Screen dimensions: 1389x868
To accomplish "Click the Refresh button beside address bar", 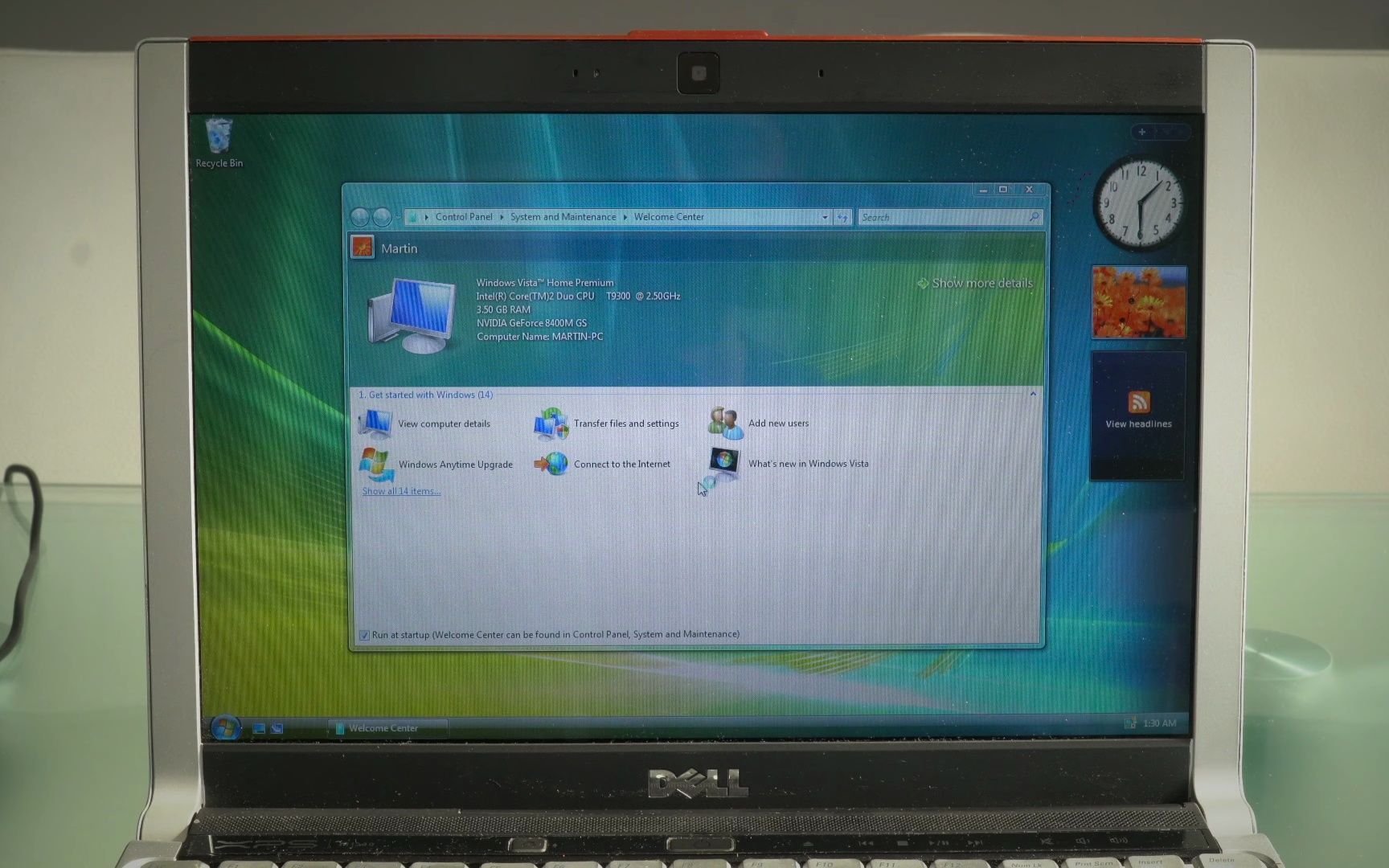I will tap(842, 217).
